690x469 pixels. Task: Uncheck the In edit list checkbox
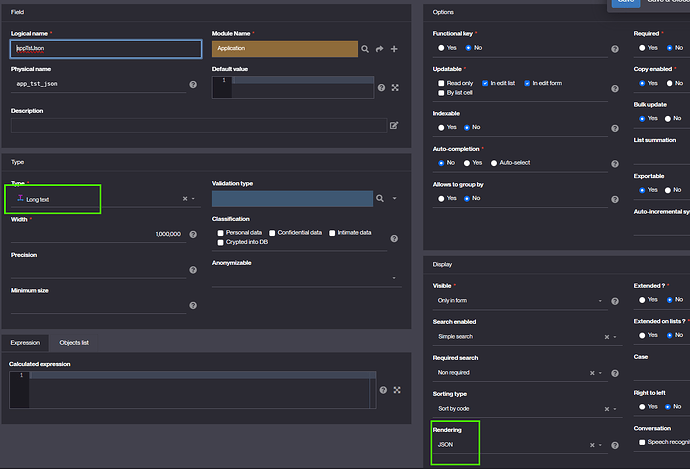pyautogui.click(x=485, y=82)
